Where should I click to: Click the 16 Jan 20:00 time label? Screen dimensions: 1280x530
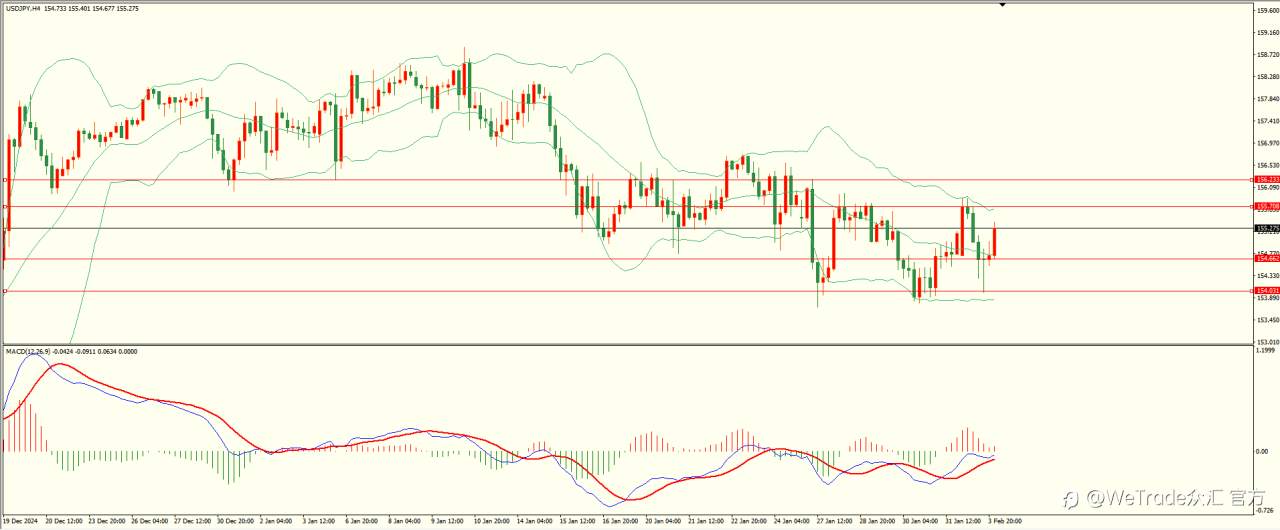click(619, 521)
